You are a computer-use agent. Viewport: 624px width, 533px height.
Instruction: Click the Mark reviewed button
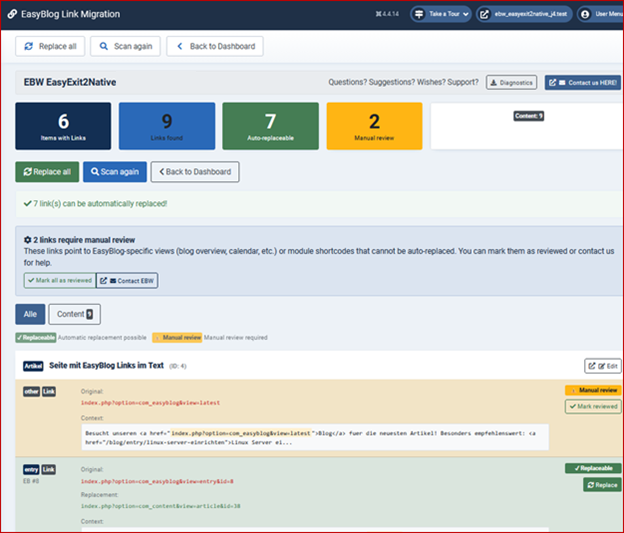[593, 406]
